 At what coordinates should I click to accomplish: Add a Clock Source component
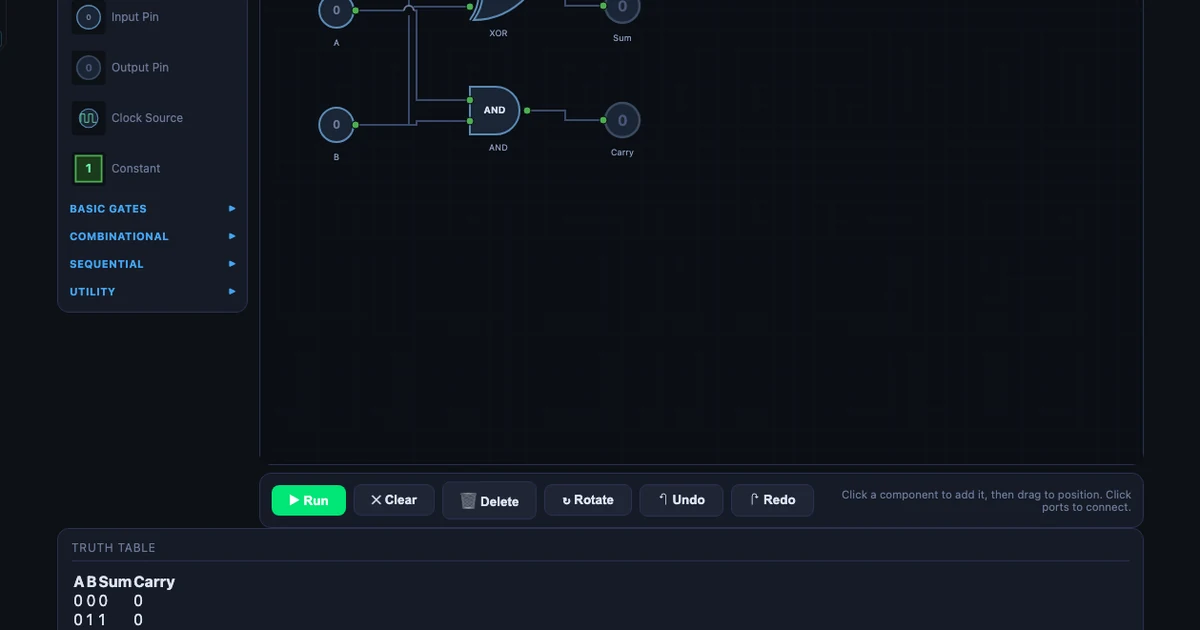click(x=152, y=118)
